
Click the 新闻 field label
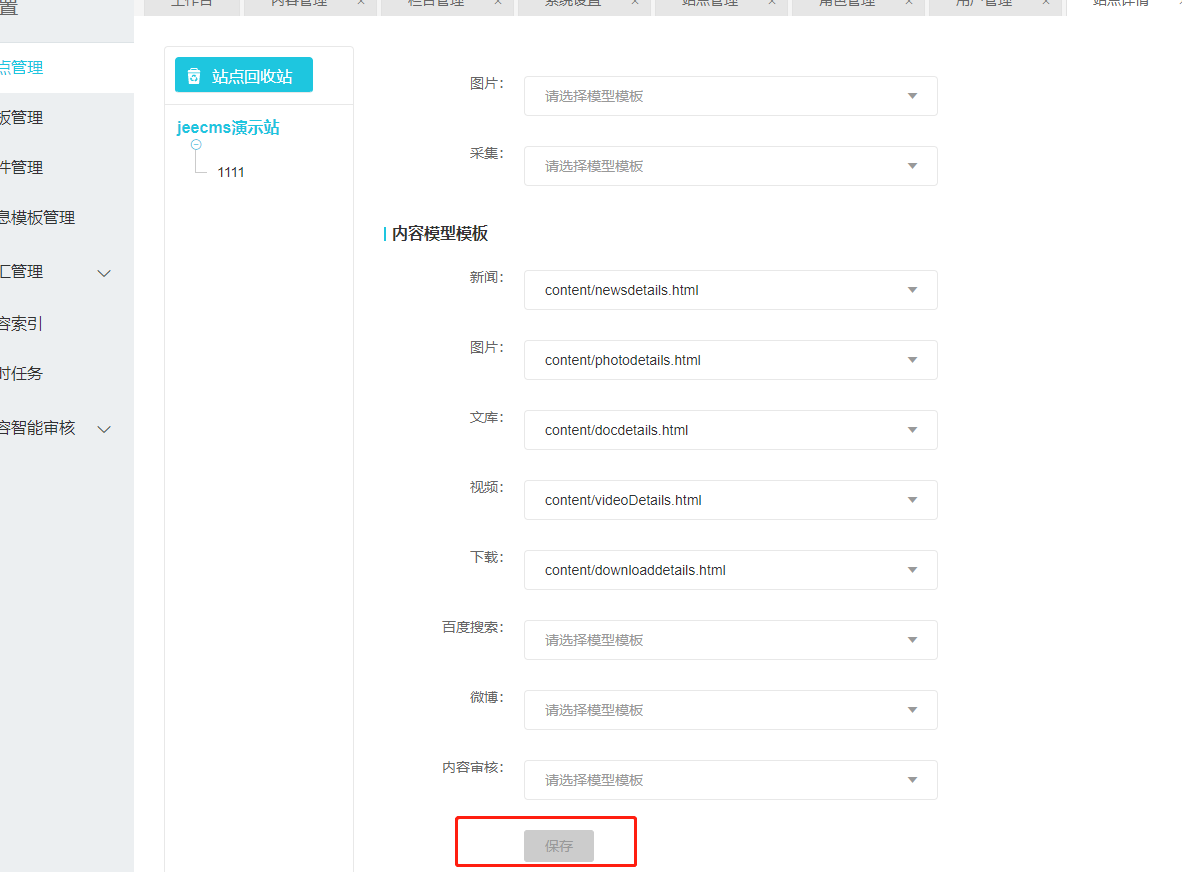(486, 277)
